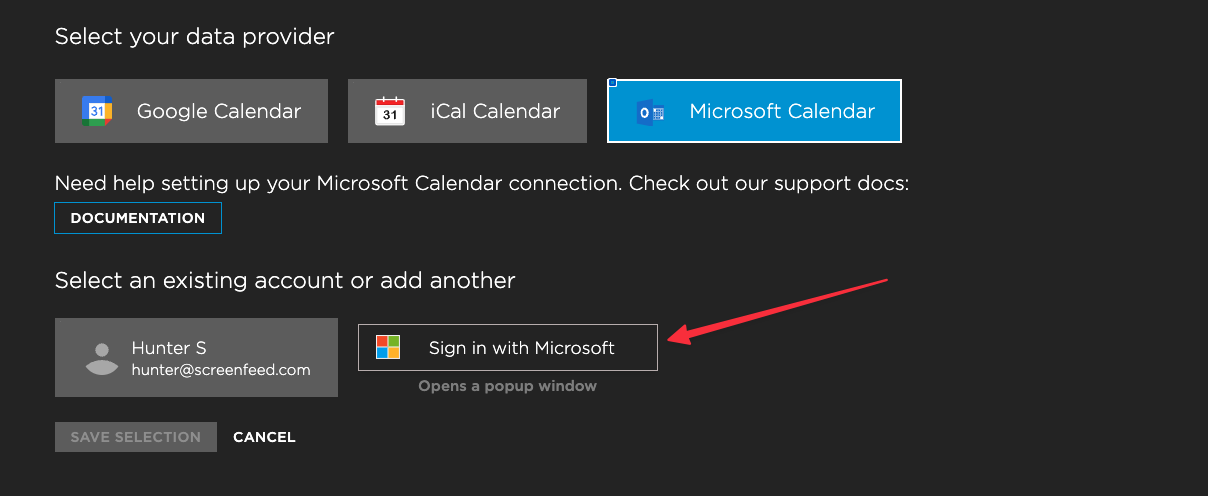
Task: Choose the Google Calendar provider label
Action: coord(218,111)
